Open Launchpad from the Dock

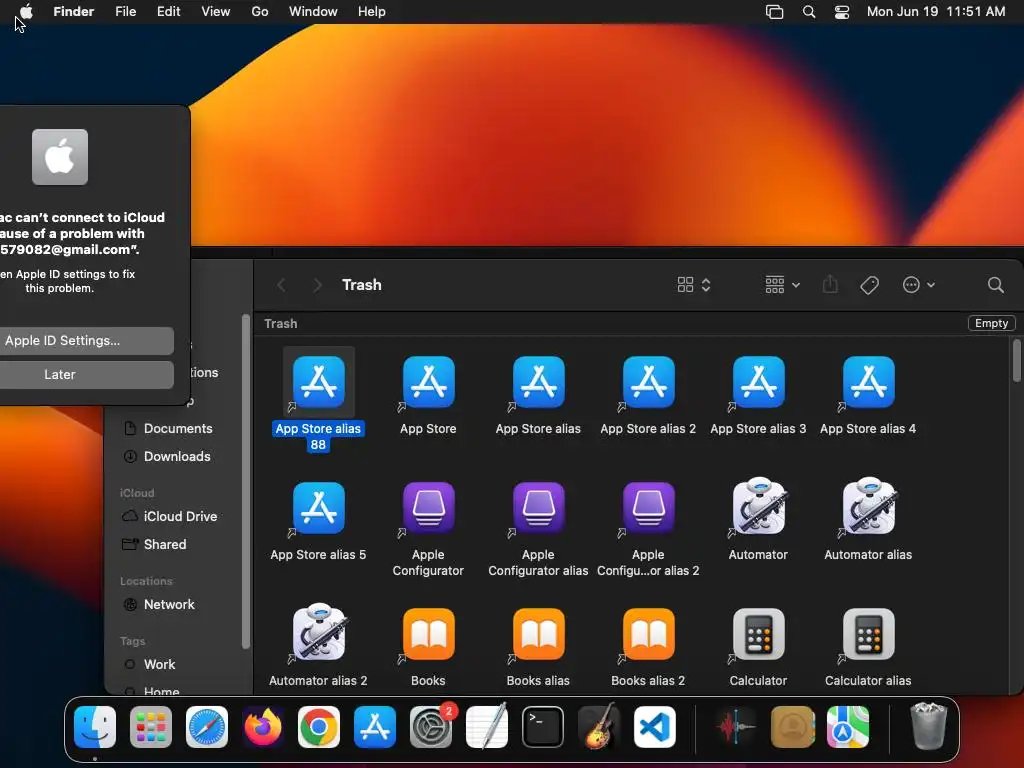(x=151, y=727)
